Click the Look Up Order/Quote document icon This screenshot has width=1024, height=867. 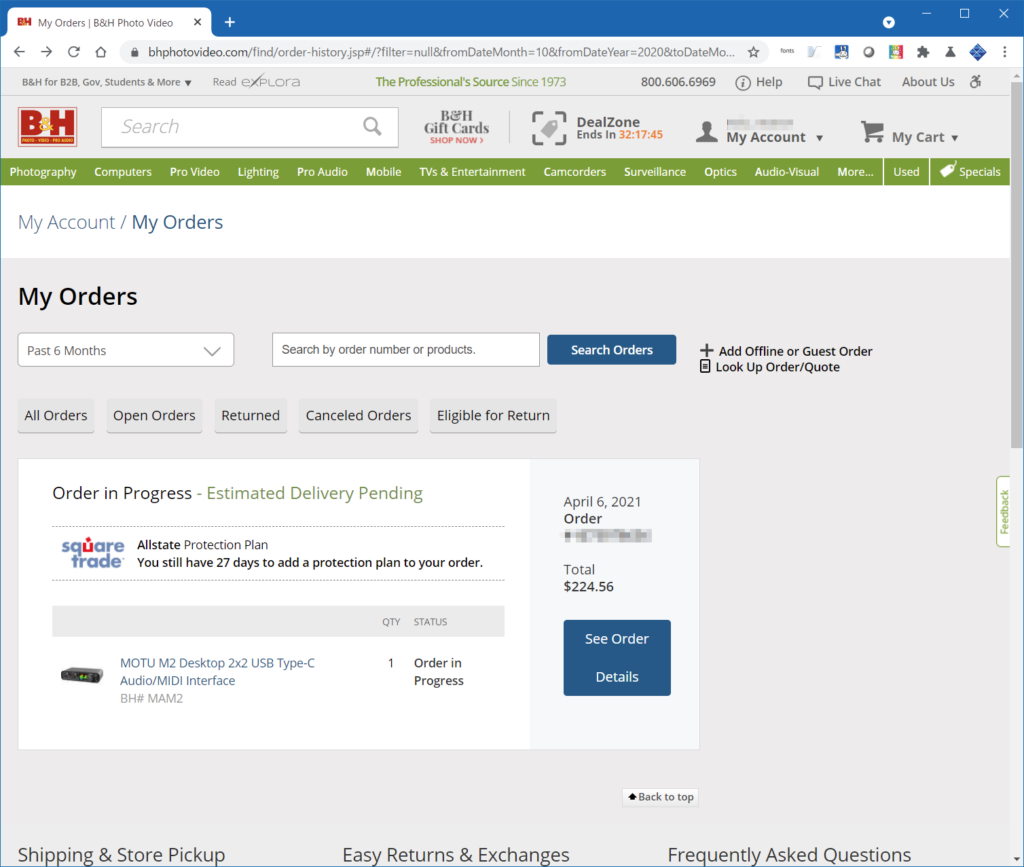tap(705, 366)
